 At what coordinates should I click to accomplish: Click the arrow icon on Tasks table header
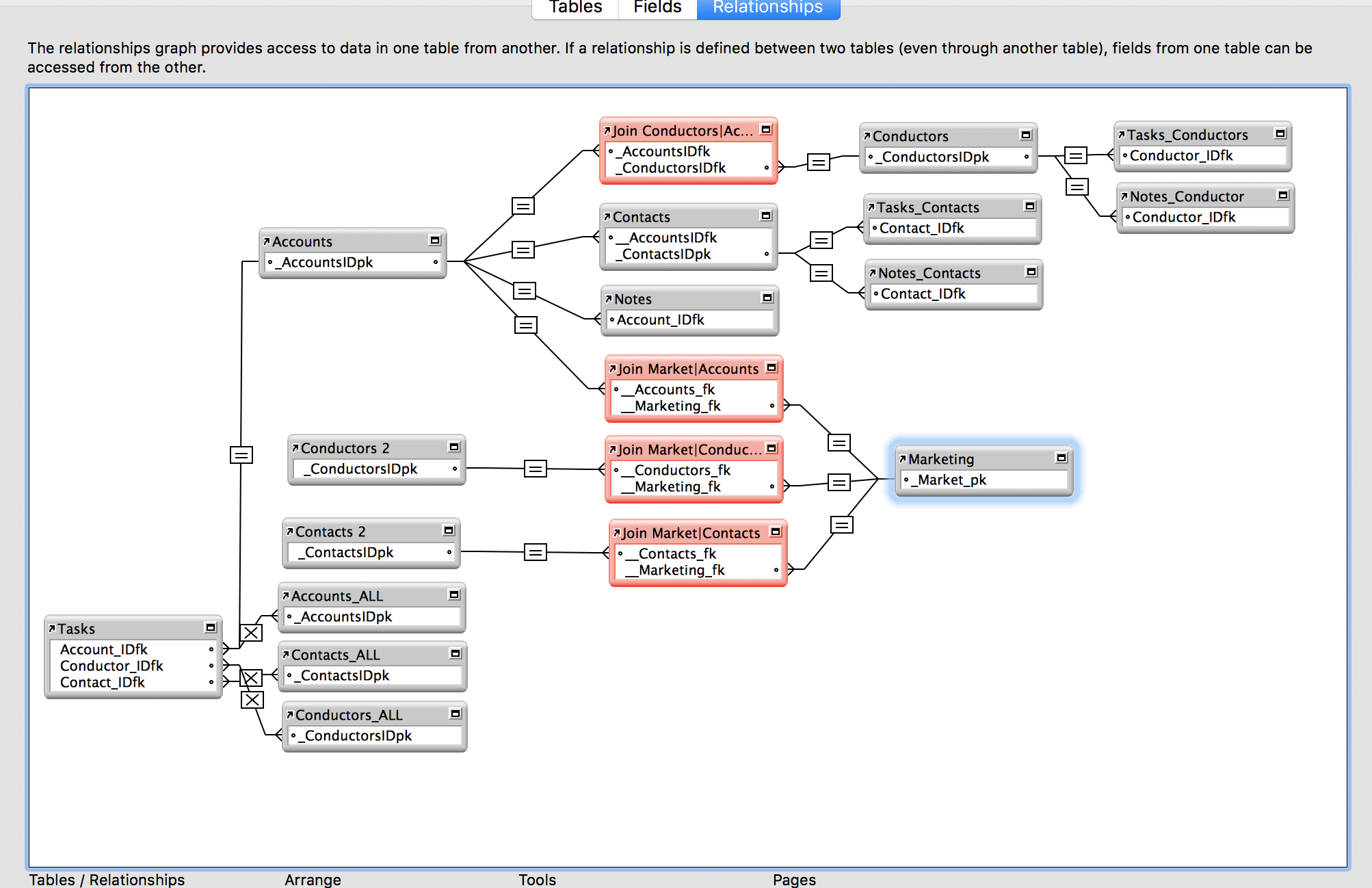click(51, 628)
